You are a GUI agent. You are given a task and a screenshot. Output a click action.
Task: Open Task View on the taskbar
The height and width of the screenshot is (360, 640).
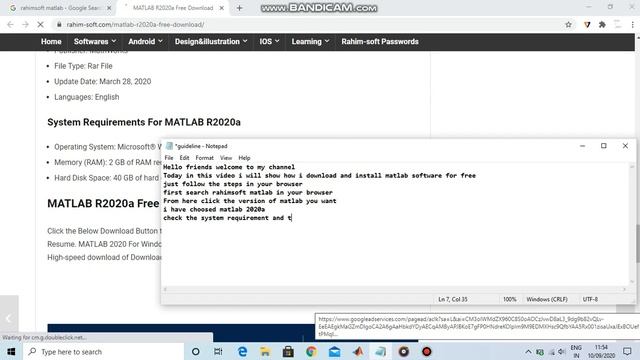coord(218,352)
